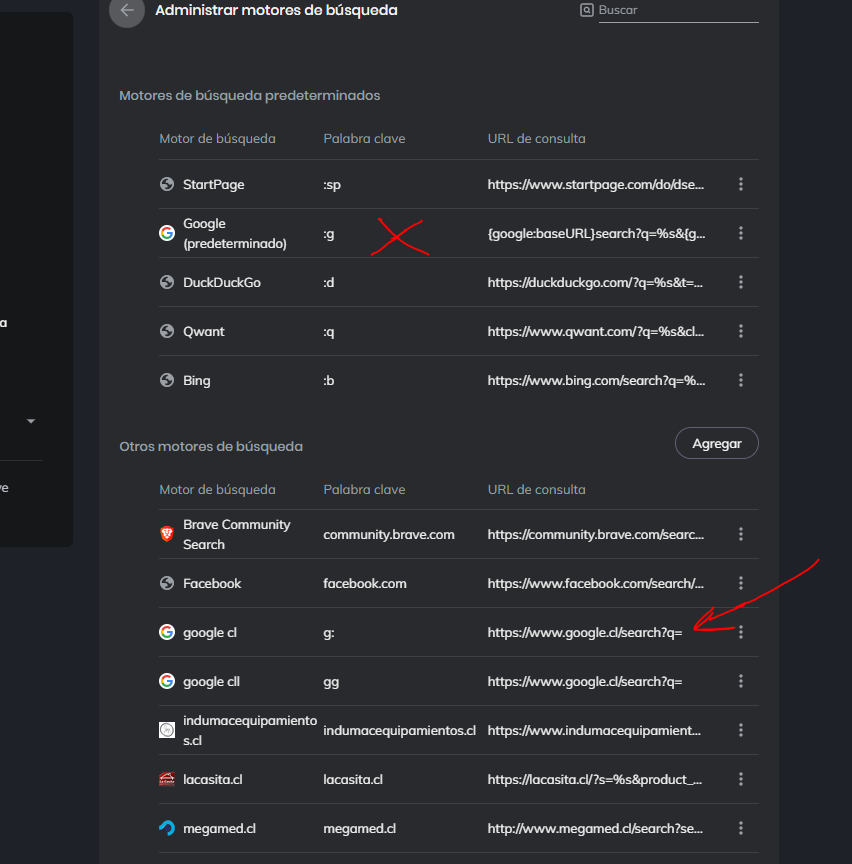Click the megamed.cl favicon
This screenshot has height=864, width=852.
pyautogui.click(x=167, y=828)
